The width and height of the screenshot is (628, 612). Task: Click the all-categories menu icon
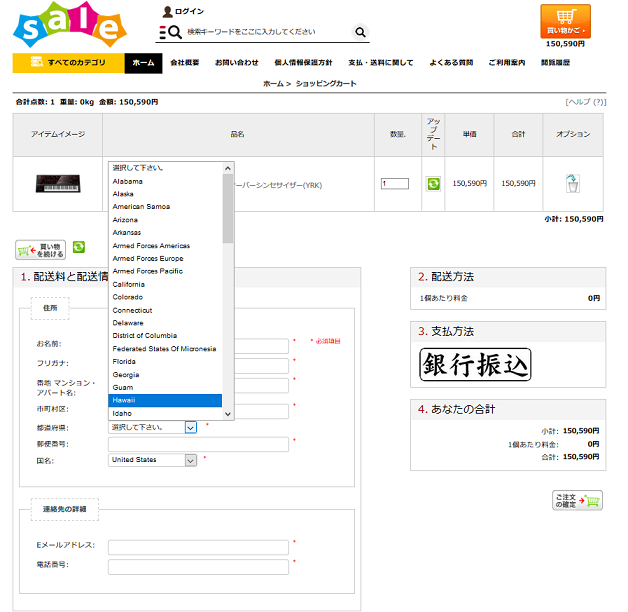pyautogui.click(x=36, y=62)
